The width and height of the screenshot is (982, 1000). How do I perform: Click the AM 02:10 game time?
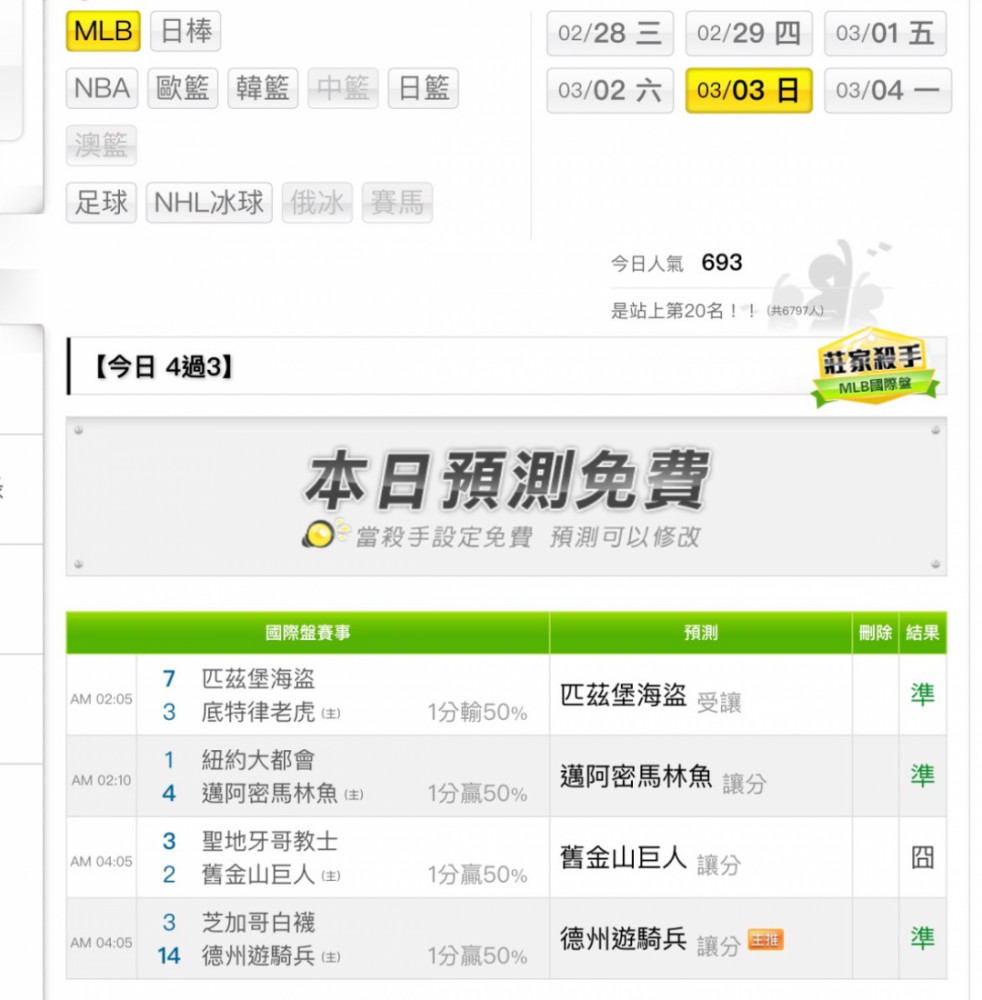point(101,780)
